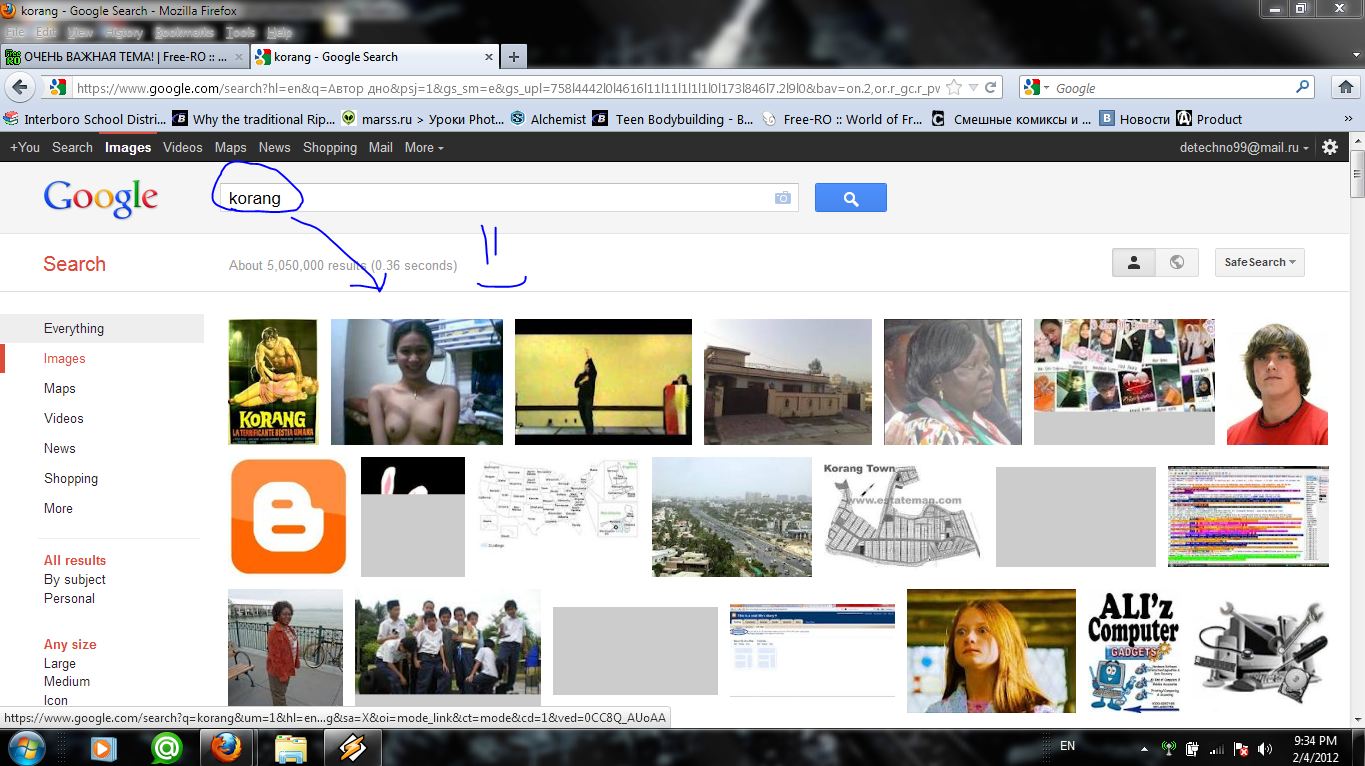
Task: Open Winamp taskbar icon
Action: pyautogui.click(x=352, y=748)
